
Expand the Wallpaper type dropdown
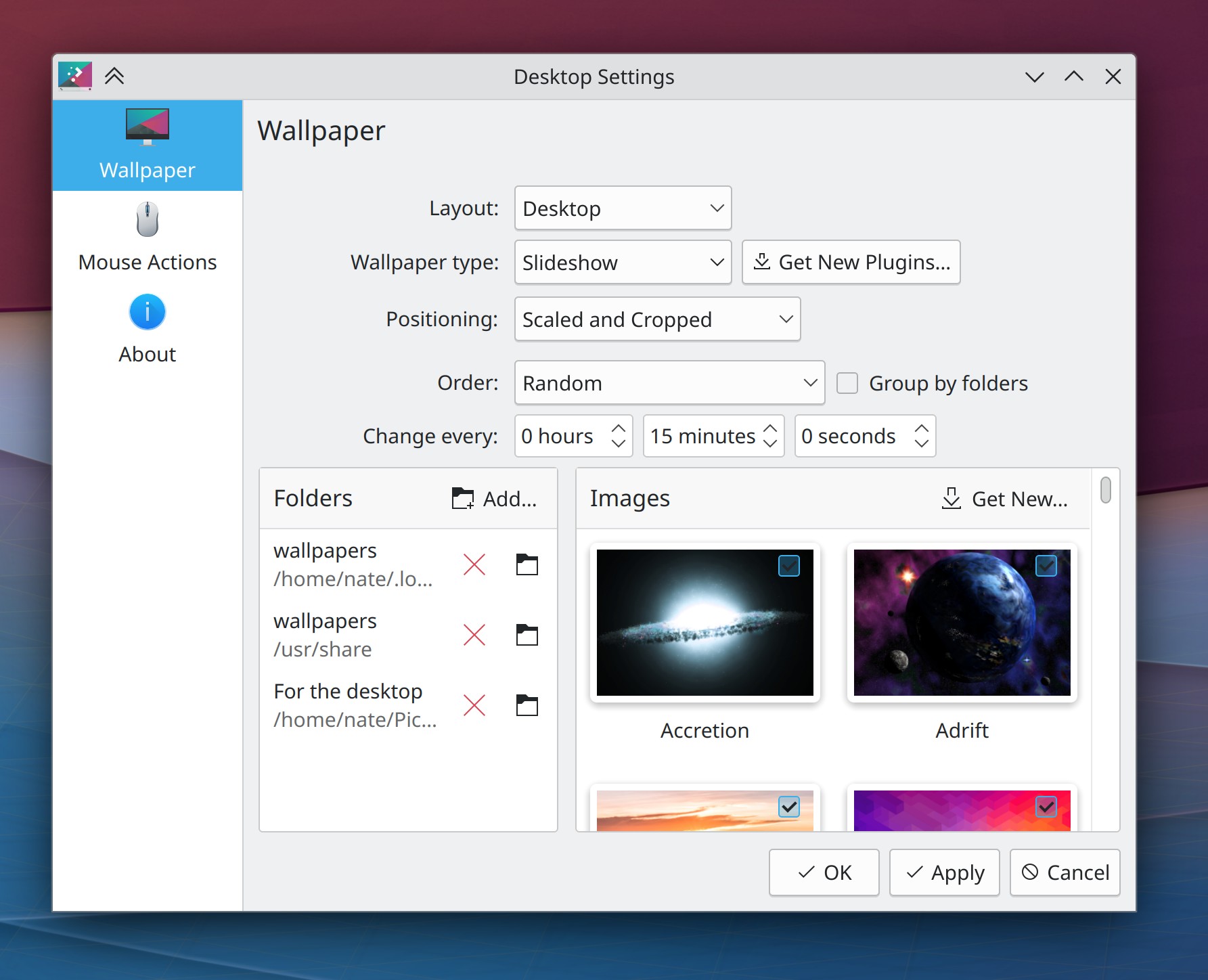tap(623, 263)
